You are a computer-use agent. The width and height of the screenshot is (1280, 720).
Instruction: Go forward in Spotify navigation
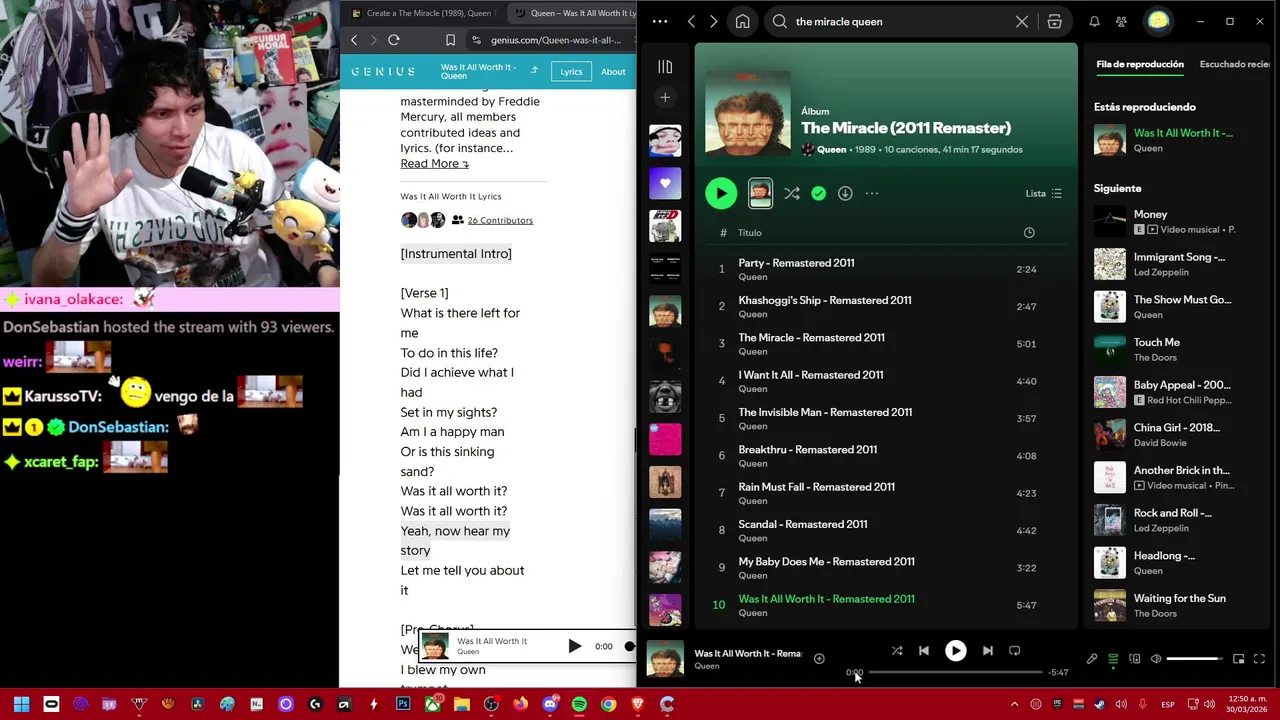coord(713,21)
